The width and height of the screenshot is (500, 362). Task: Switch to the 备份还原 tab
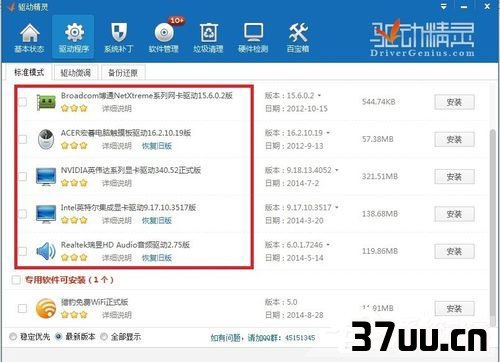click(x=123, y=73)
